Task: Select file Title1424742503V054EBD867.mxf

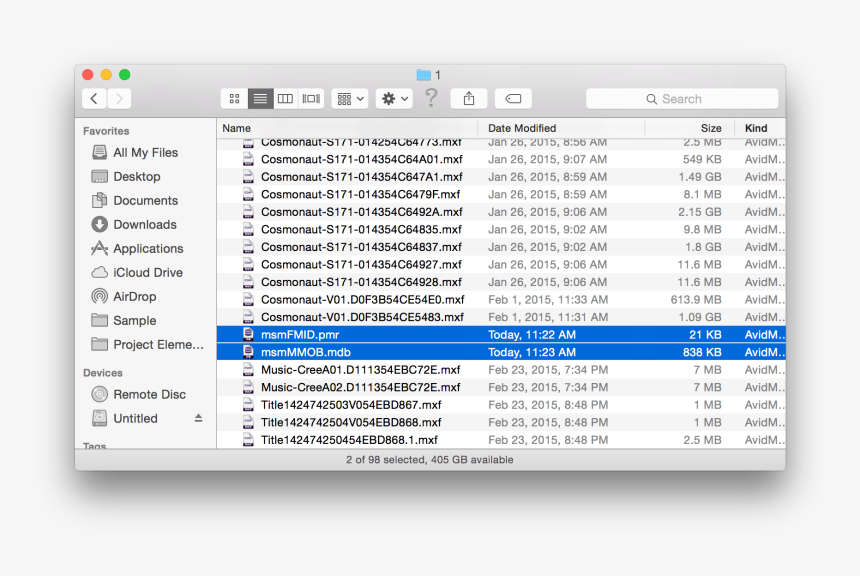Action: pyautogui.click(x=501, y=405)
